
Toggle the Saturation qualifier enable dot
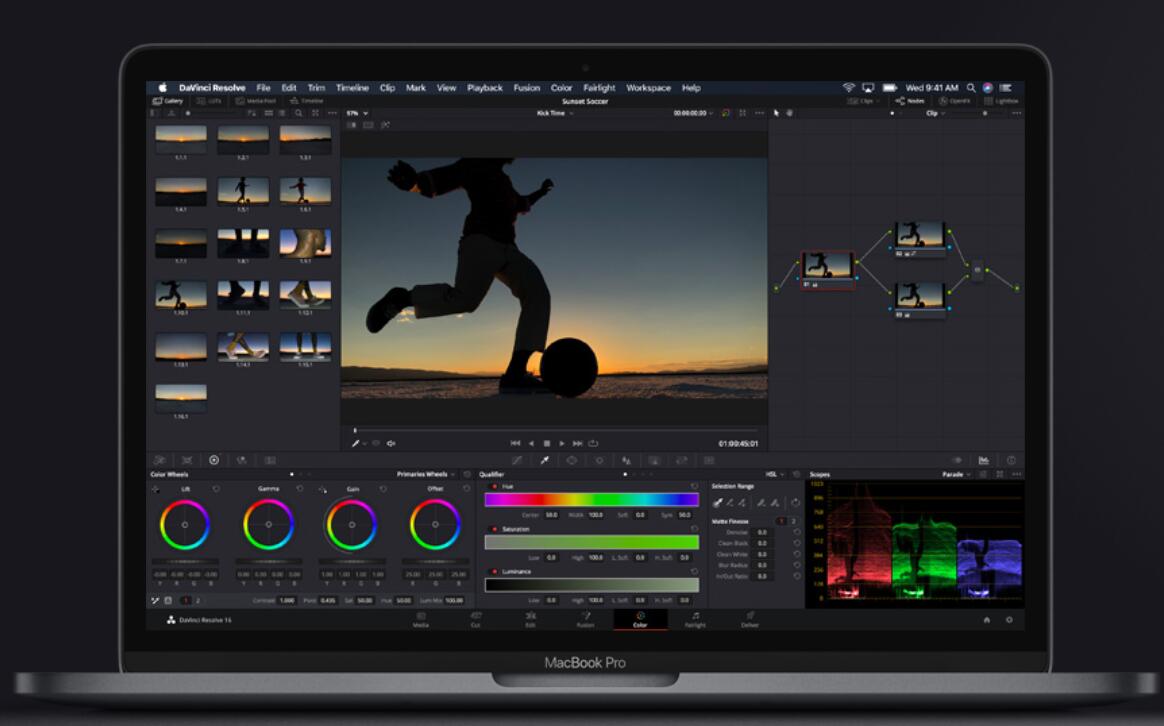tap(494, 529)
